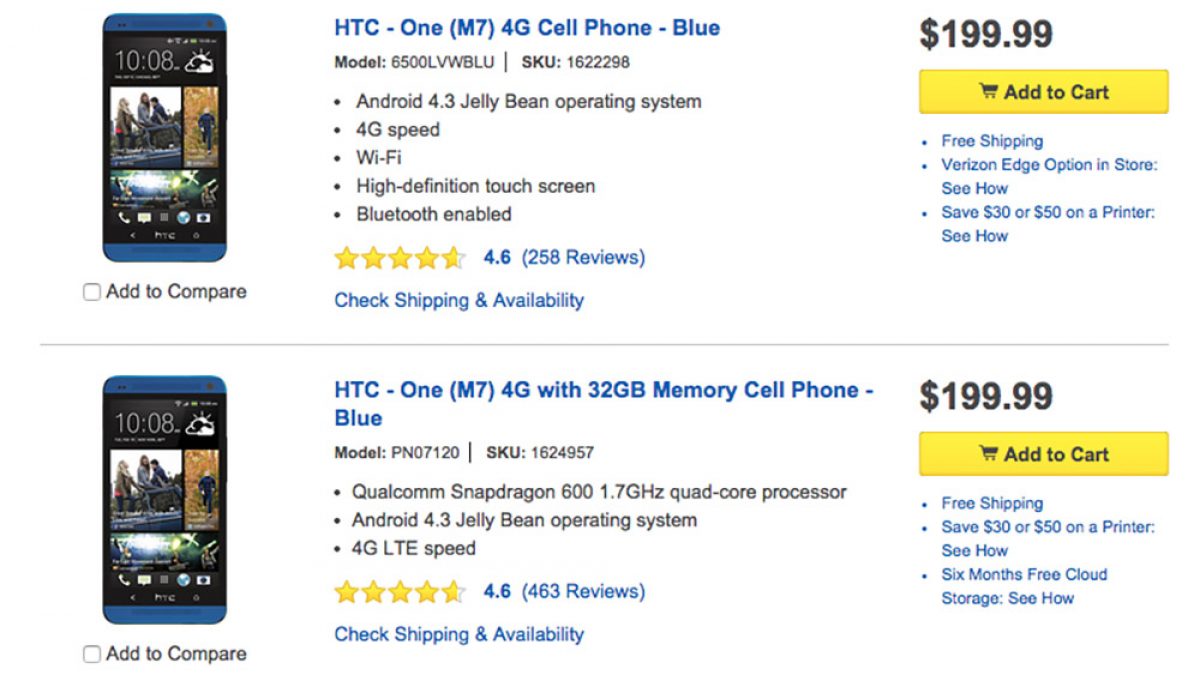Click star rating of 32GB HTC phone
Image resolution: width=1200 pixels, height=675 pixels.
[x=399, y=592]
